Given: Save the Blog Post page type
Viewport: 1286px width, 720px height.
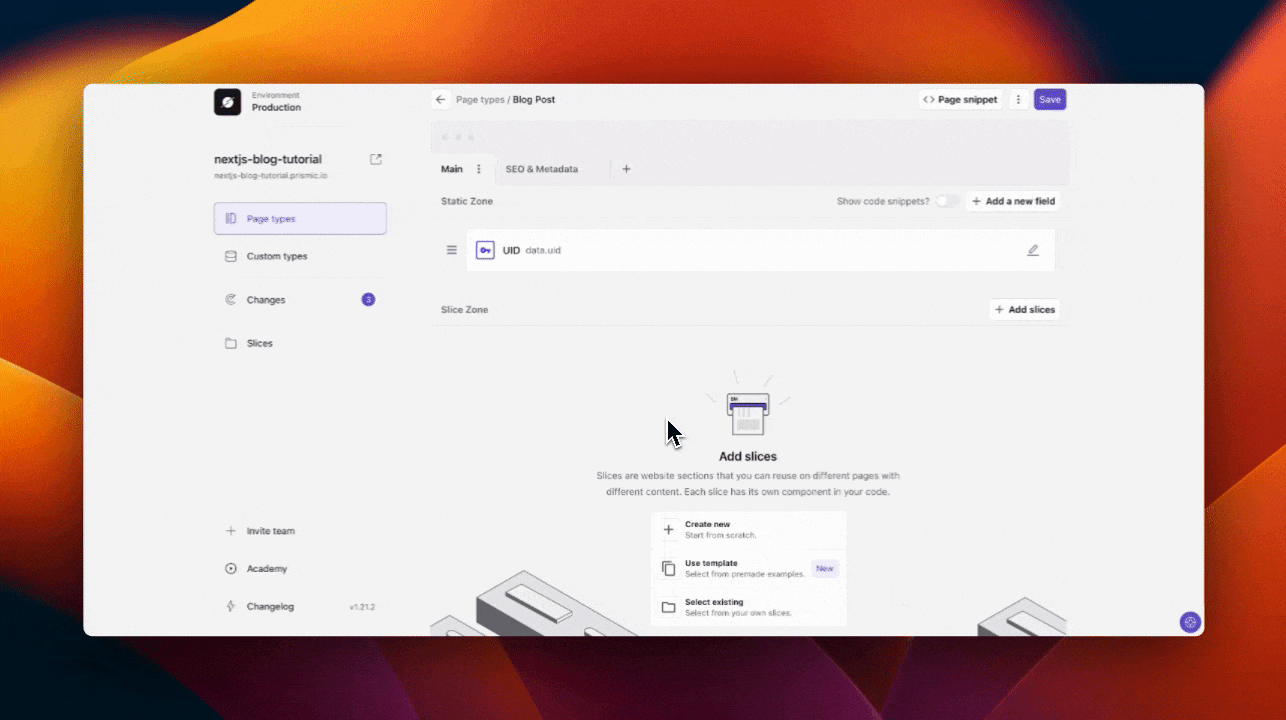Looking at the screenshot, I should [x=1049, y=99].
